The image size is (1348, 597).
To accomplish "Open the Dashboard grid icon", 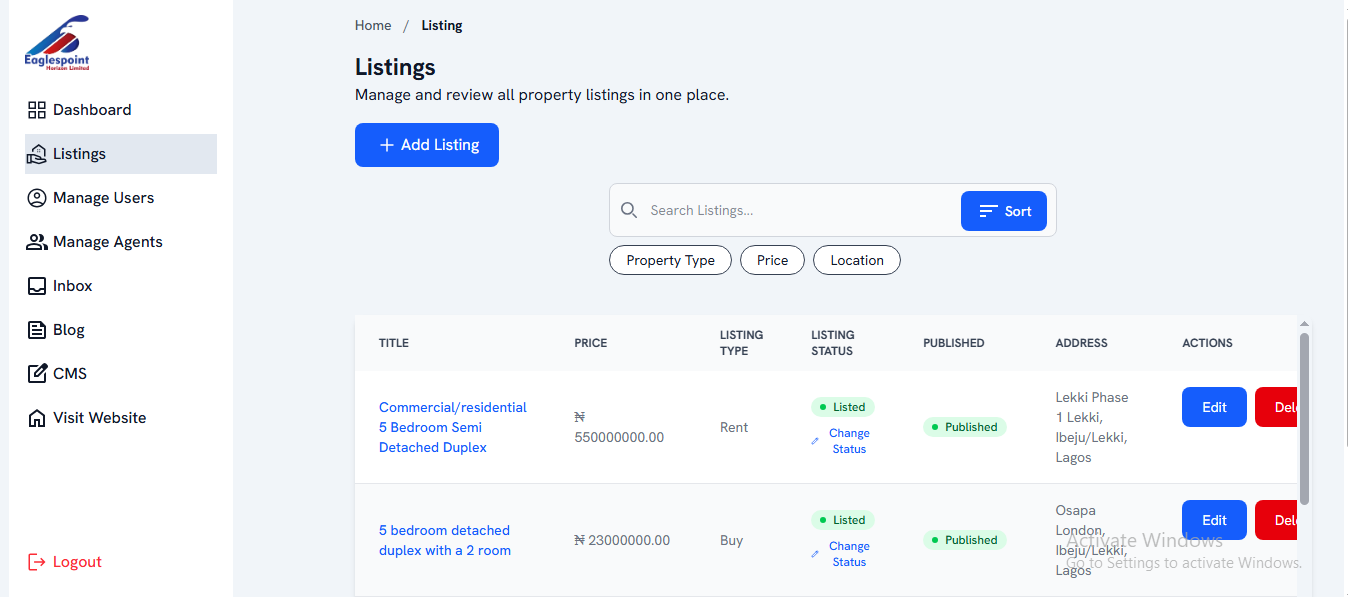I will point(37,110).
